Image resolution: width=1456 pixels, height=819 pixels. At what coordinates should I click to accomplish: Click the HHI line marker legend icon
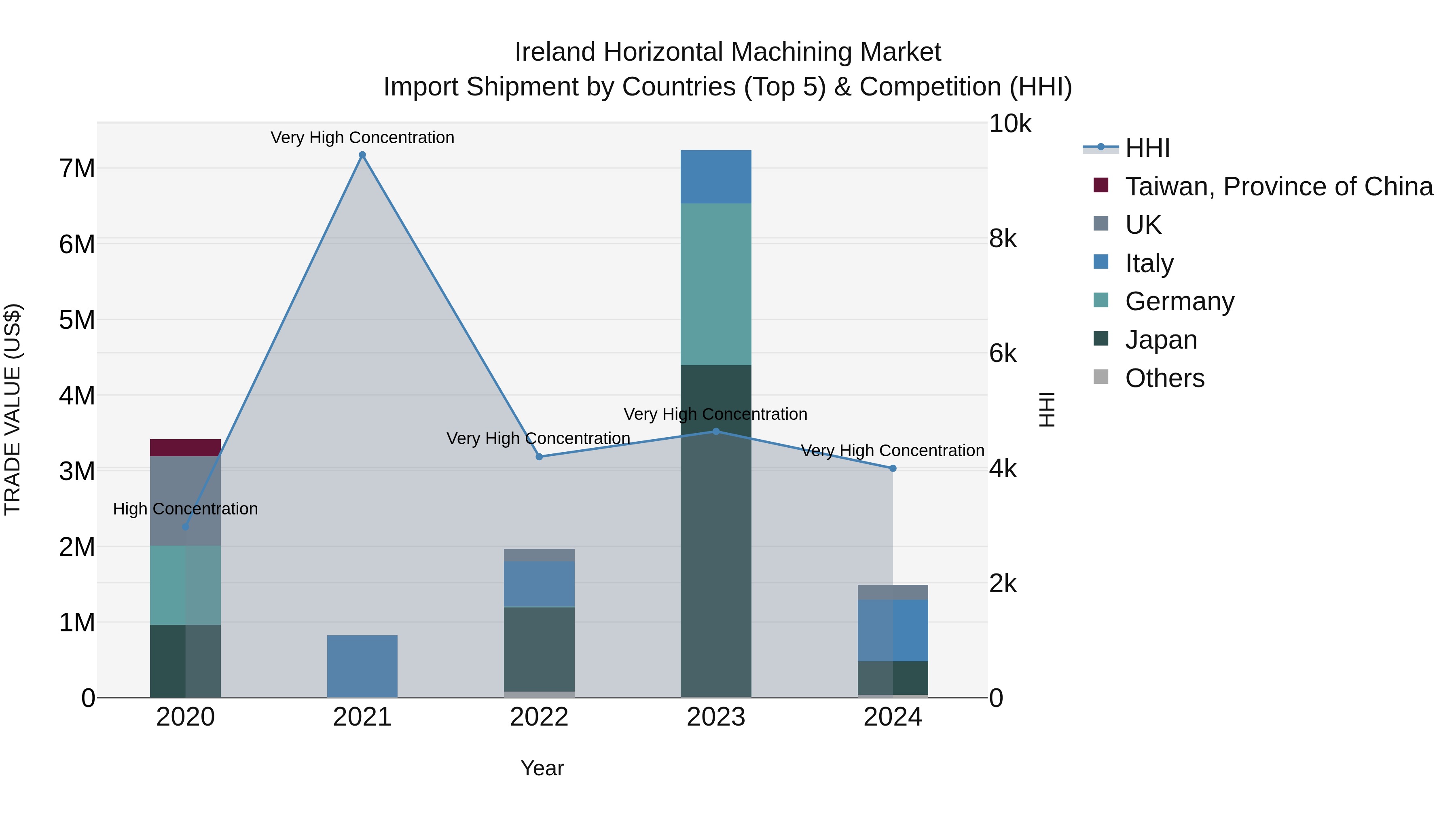pyautogui.click(x=1100, y=148)
